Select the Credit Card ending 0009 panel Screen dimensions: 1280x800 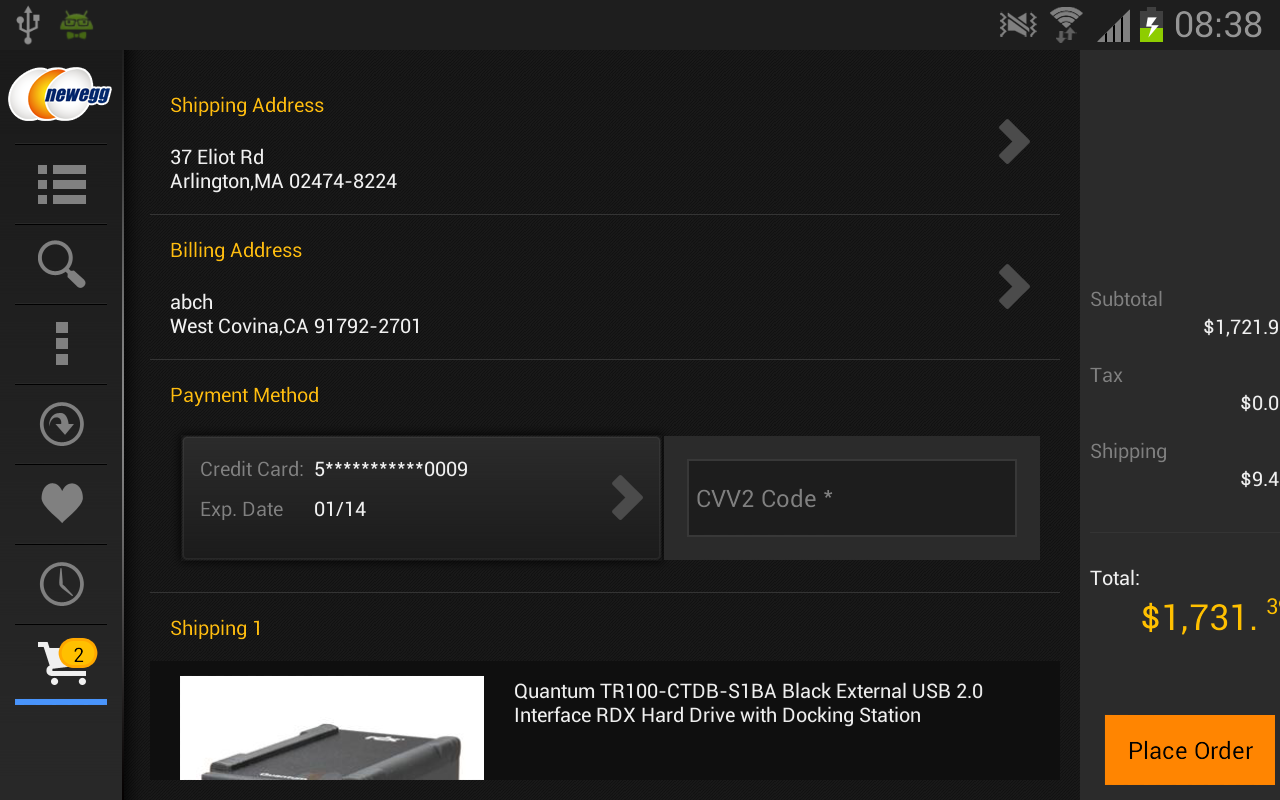[x=421, y=497]
